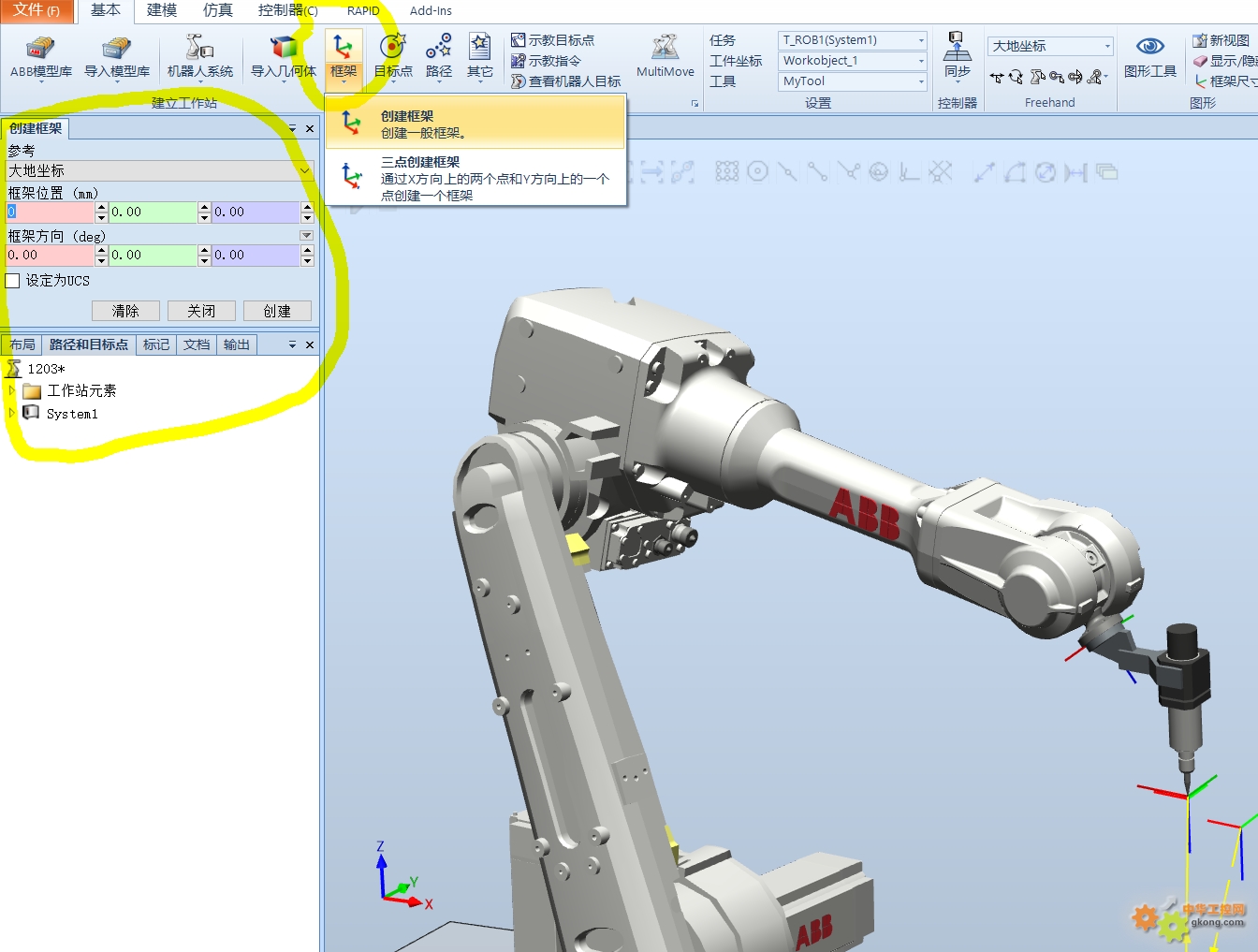Click Teach Instruction (示教指令)
Screen dimensions: 1258x952
click(547, 61)
